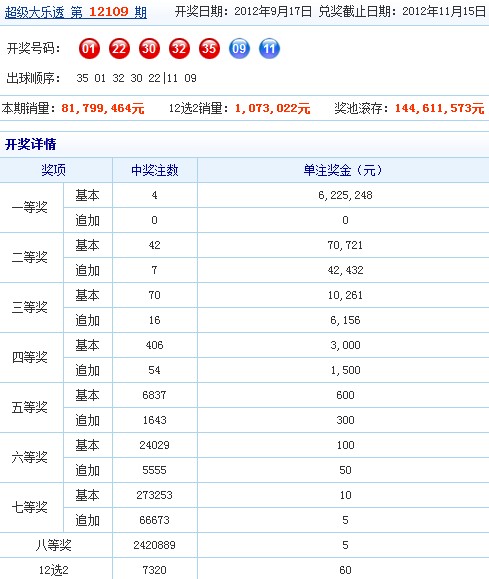Click the 五等奖 row label
This screenshot has height=579, width=489.
[x=30, y=407]
